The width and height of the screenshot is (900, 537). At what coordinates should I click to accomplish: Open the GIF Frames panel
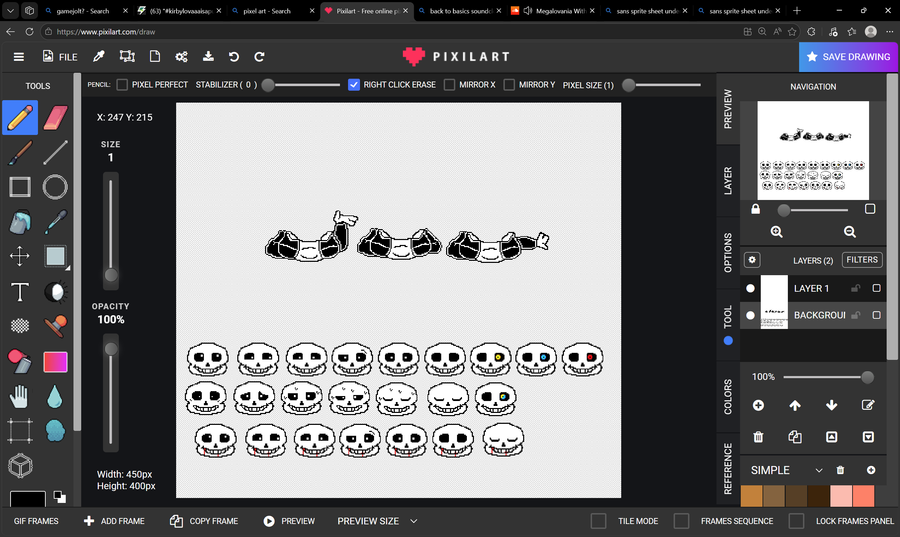(x=36, y=521)
